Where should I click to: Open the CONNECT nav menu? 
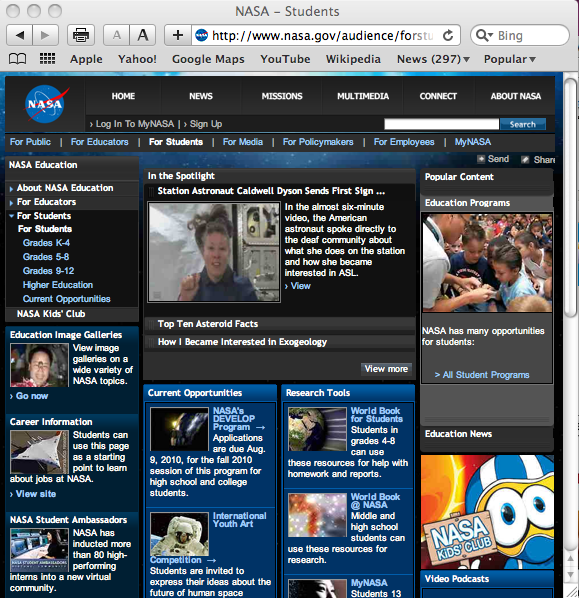(438, 96)
